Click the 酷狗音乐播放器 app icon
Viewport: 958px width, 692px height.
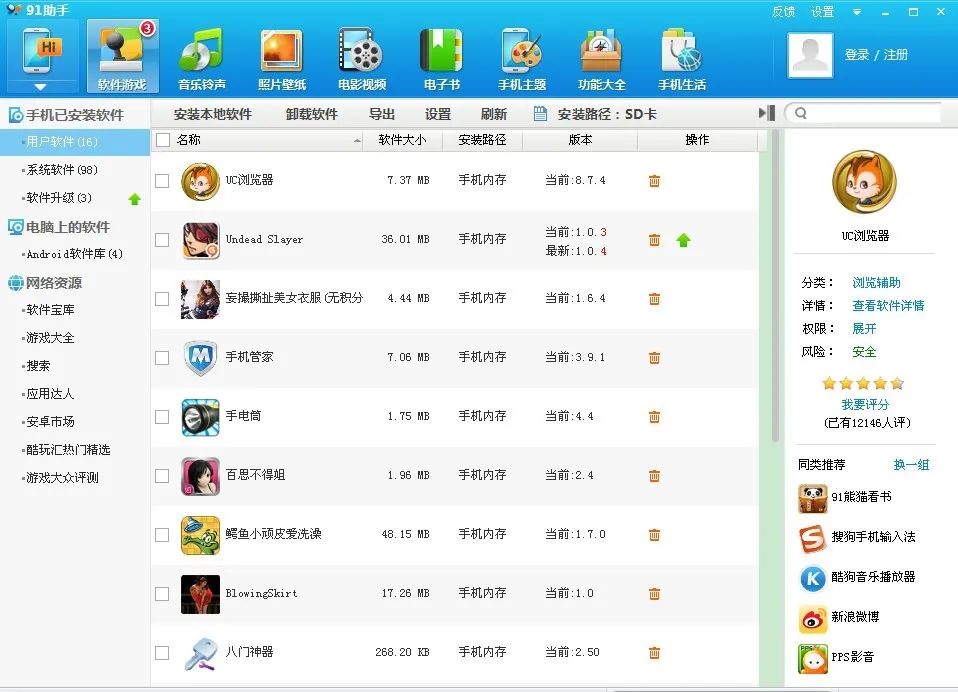pyautogui.click(x=813, y=578)
